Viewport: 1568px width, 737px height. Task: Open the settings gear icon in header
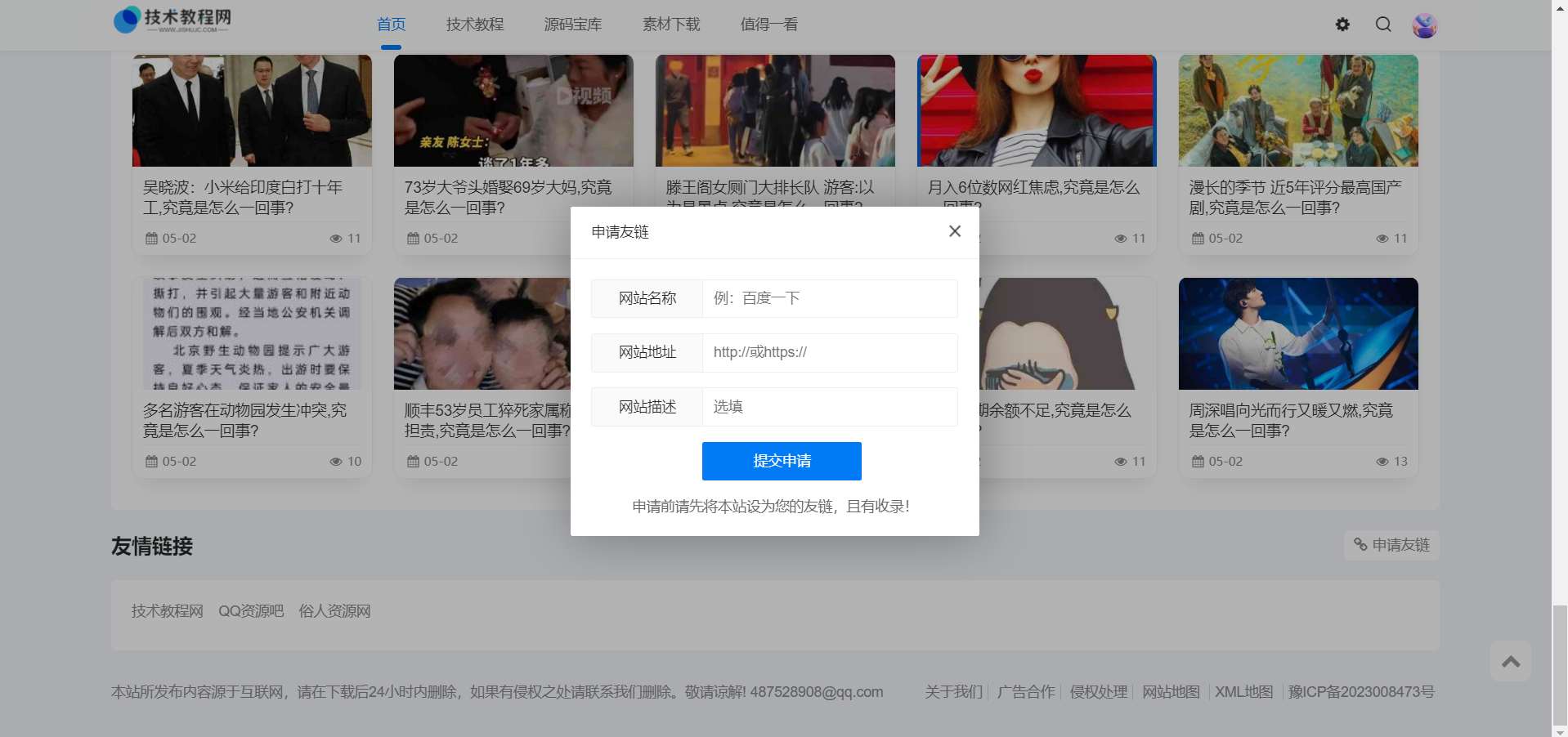pos(1342,25)
